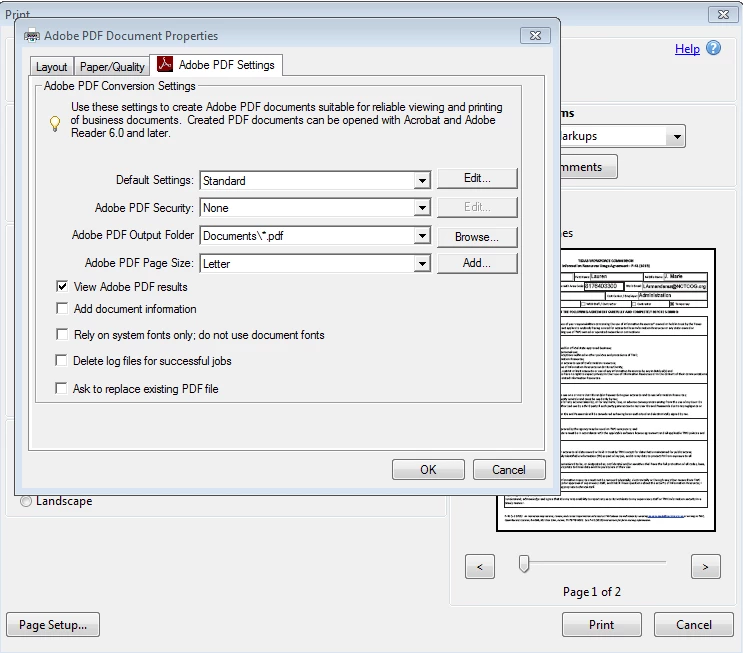Click the comments button in Print window
This screenshot has height=653, width=743.
tap(589, 167)
